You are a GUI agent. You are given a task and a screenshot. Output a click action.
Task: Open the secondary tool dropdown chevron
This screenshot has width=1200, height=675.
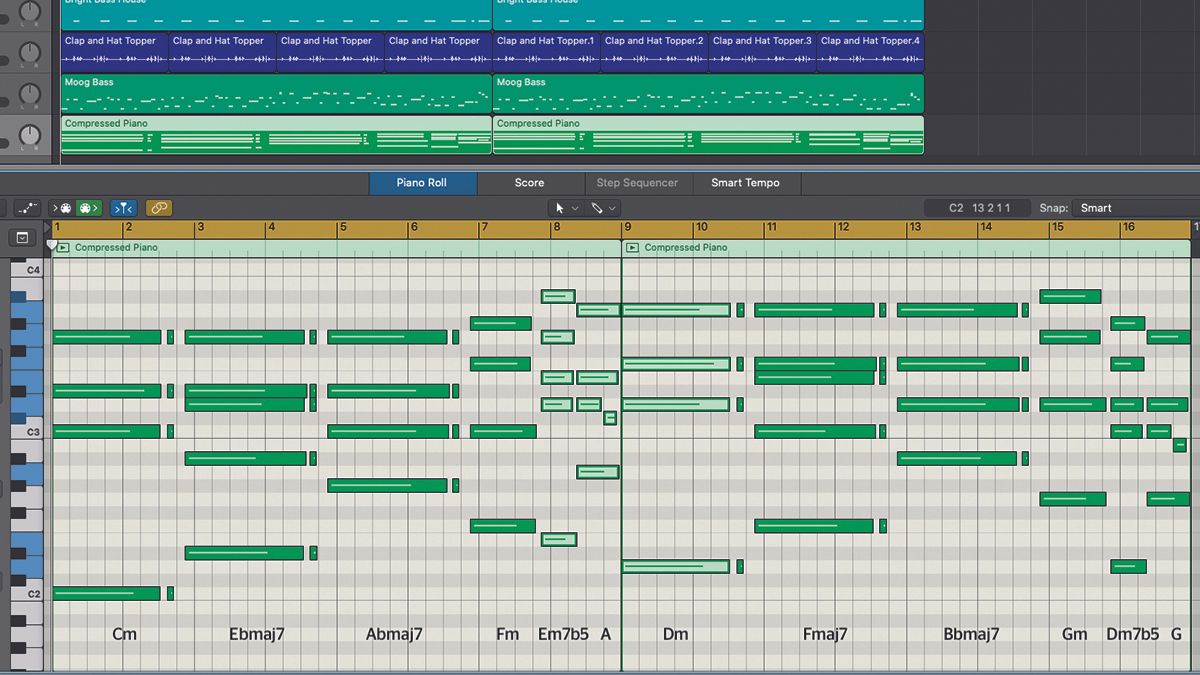pyautogui.click(x=612, y=208)
